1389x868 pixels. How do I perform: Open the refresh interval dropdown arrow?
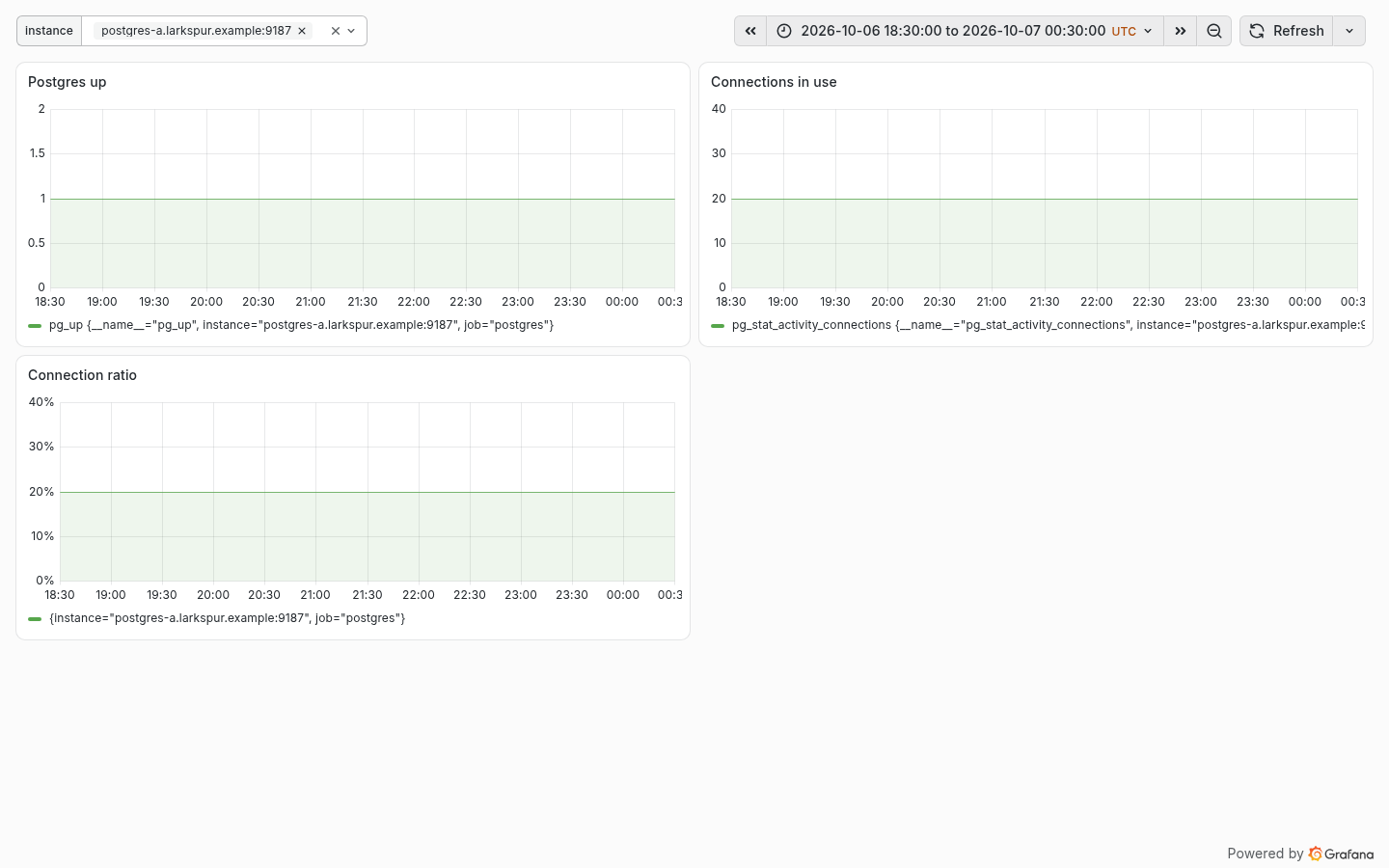click(x=1349, y=31)
